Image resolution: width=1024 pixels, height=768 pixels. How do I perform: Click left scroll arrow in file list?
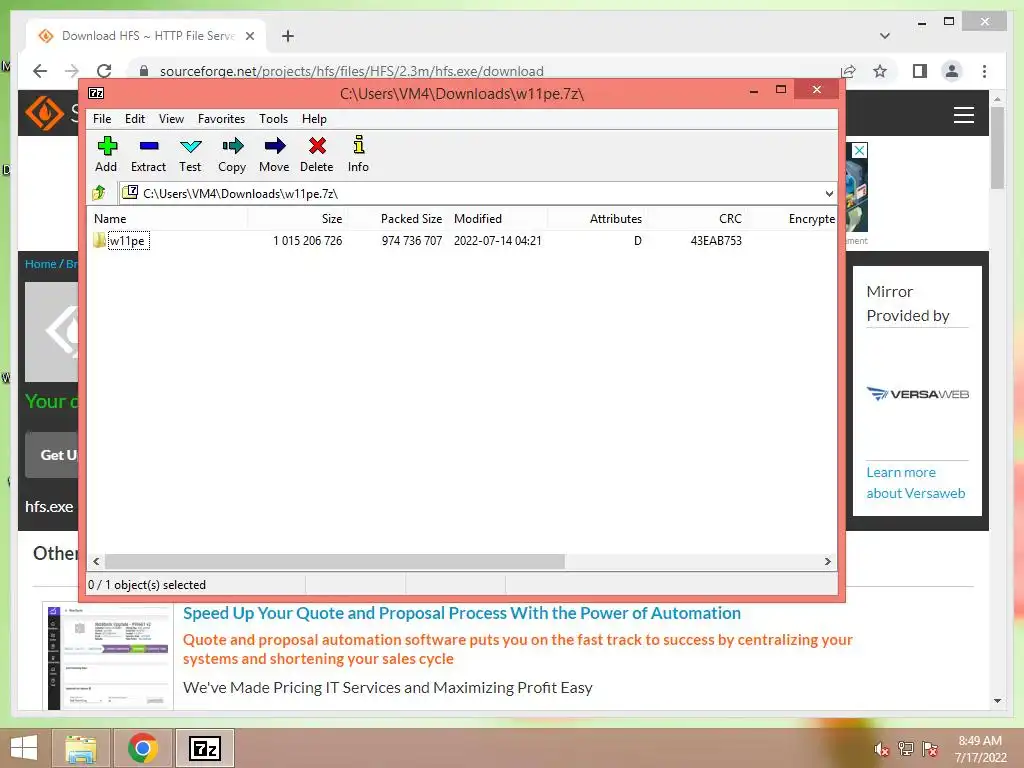[97, 561]
